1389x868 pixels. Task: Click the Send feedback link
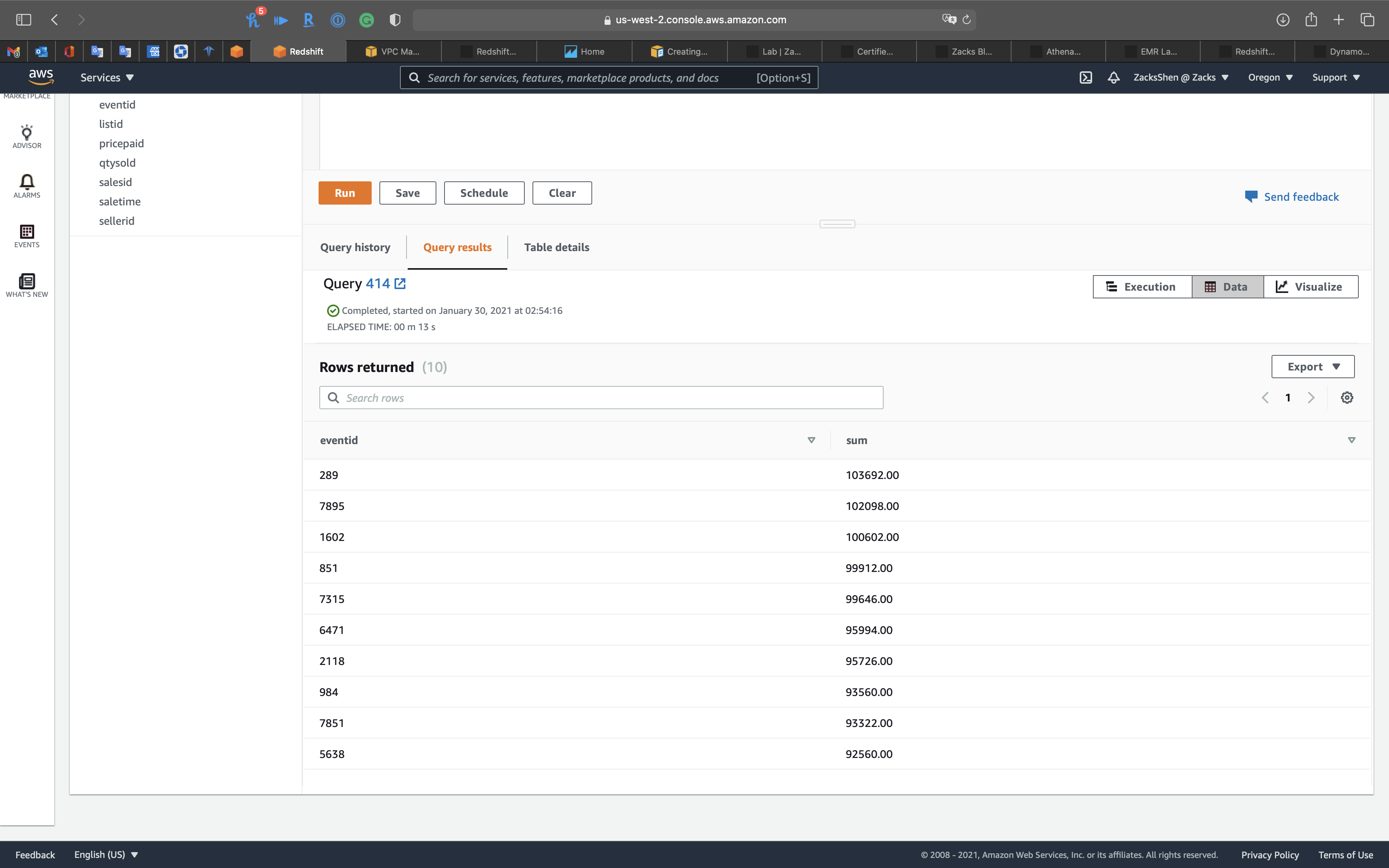click(1301, 197)
